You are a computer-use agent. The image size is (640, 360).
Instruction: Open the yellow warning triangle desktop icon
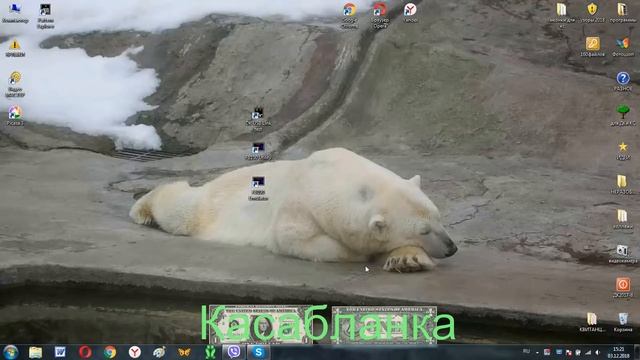pyautogui.click(x=15, y=48)
